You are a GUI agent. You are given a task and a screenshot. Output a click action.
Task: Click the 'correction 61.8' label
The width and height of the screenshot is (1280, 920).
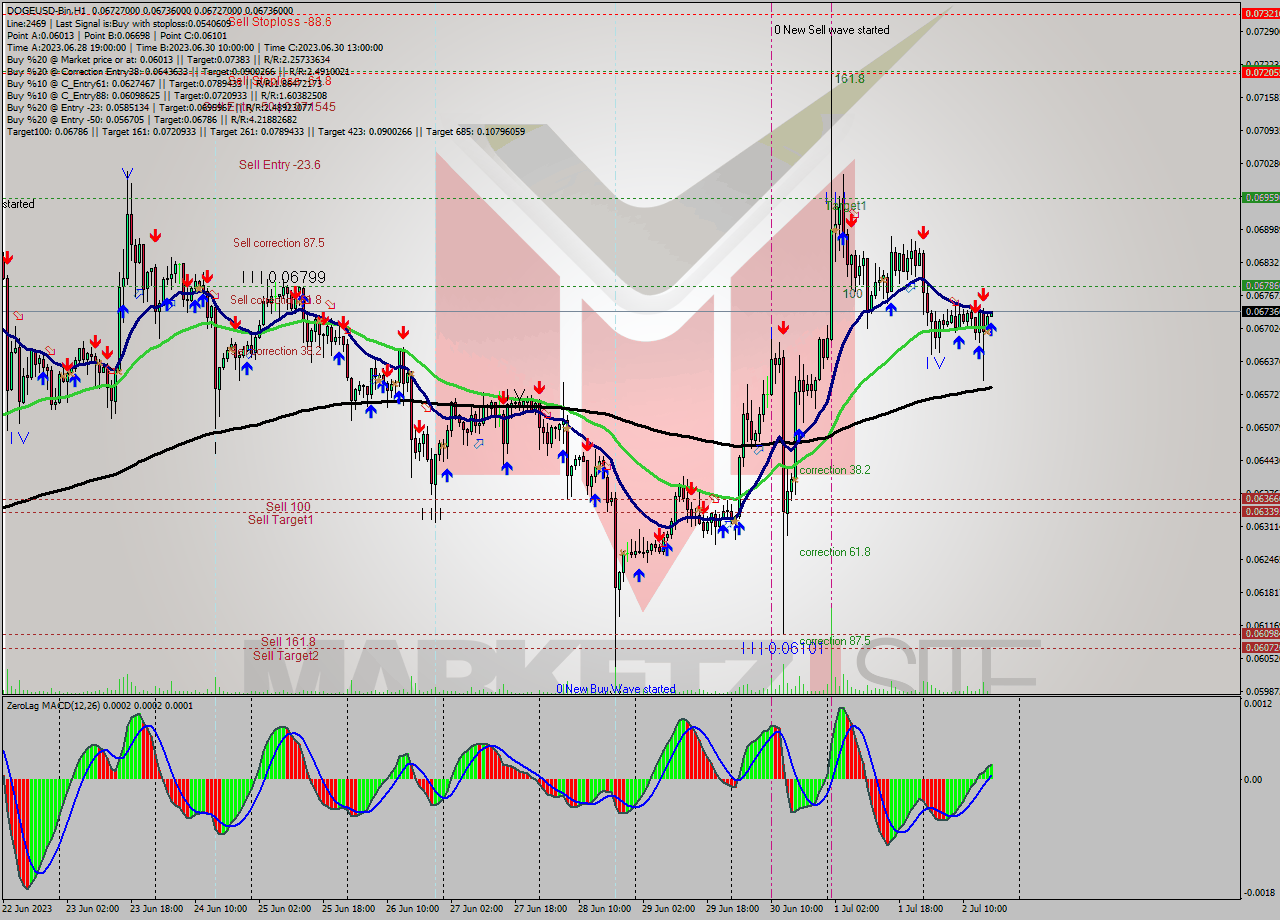coord(834,552)
